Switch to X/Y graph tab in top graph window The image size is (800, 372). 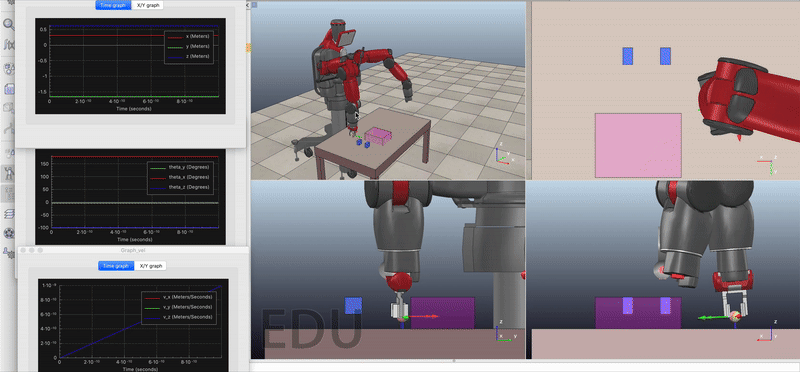pyautogui.click(x=147, y=5)
